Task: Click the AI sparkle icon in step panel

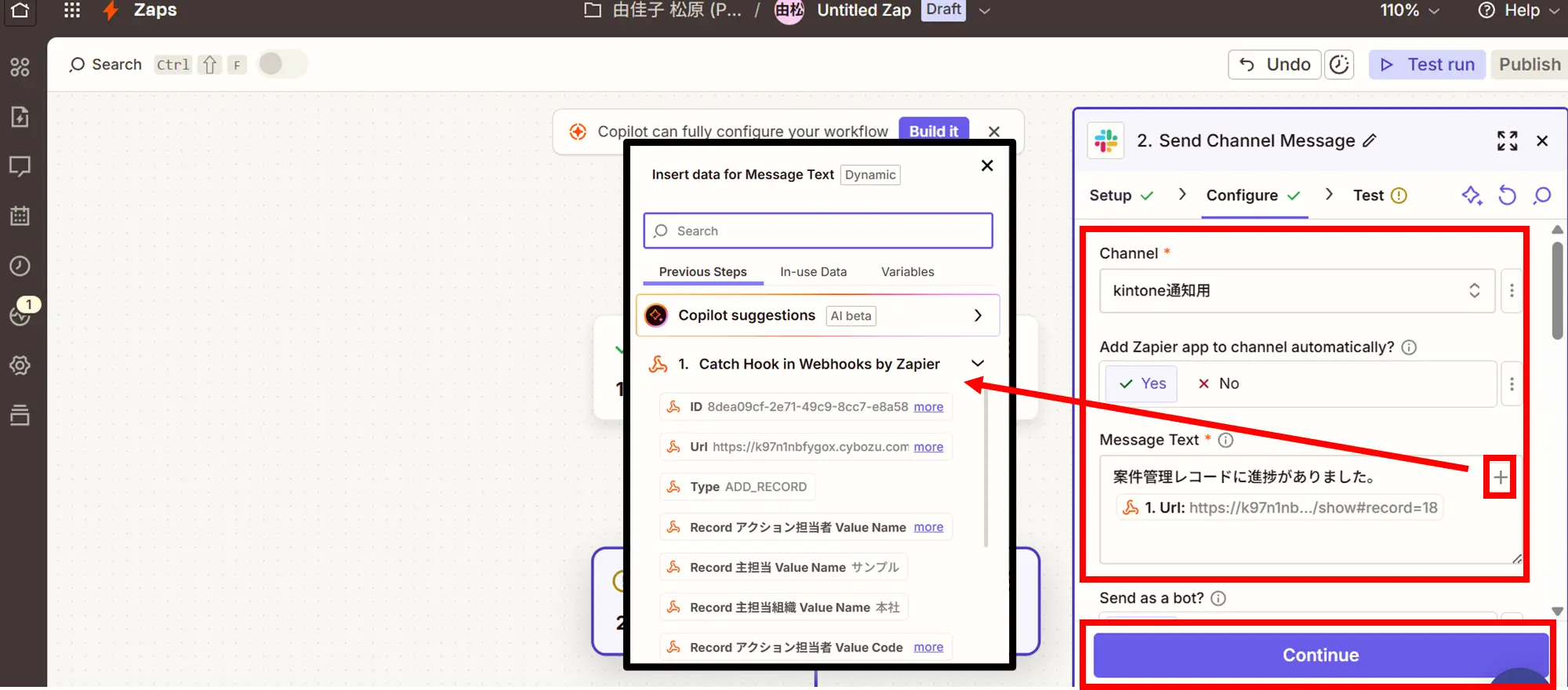Action: (1471, 195)
